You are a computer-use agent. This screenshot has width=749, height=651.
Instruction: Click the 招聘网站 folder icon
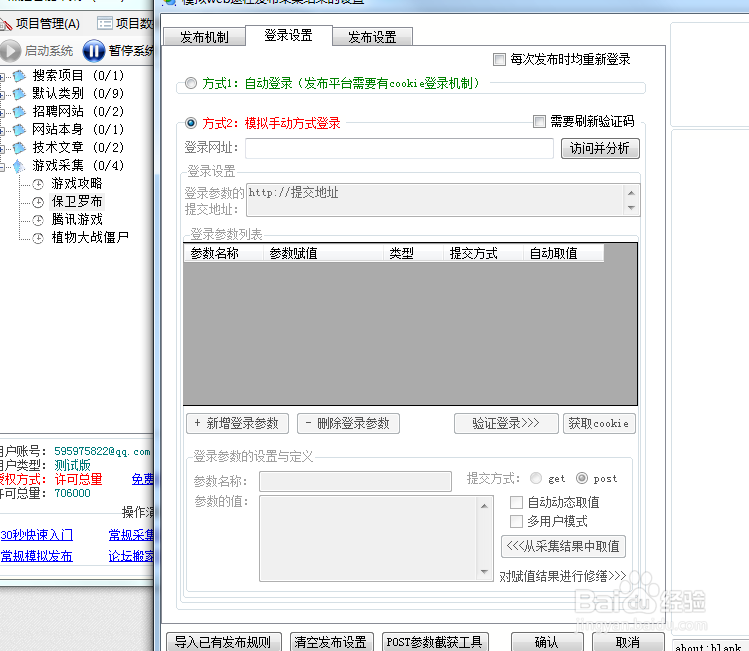point(19,112)
